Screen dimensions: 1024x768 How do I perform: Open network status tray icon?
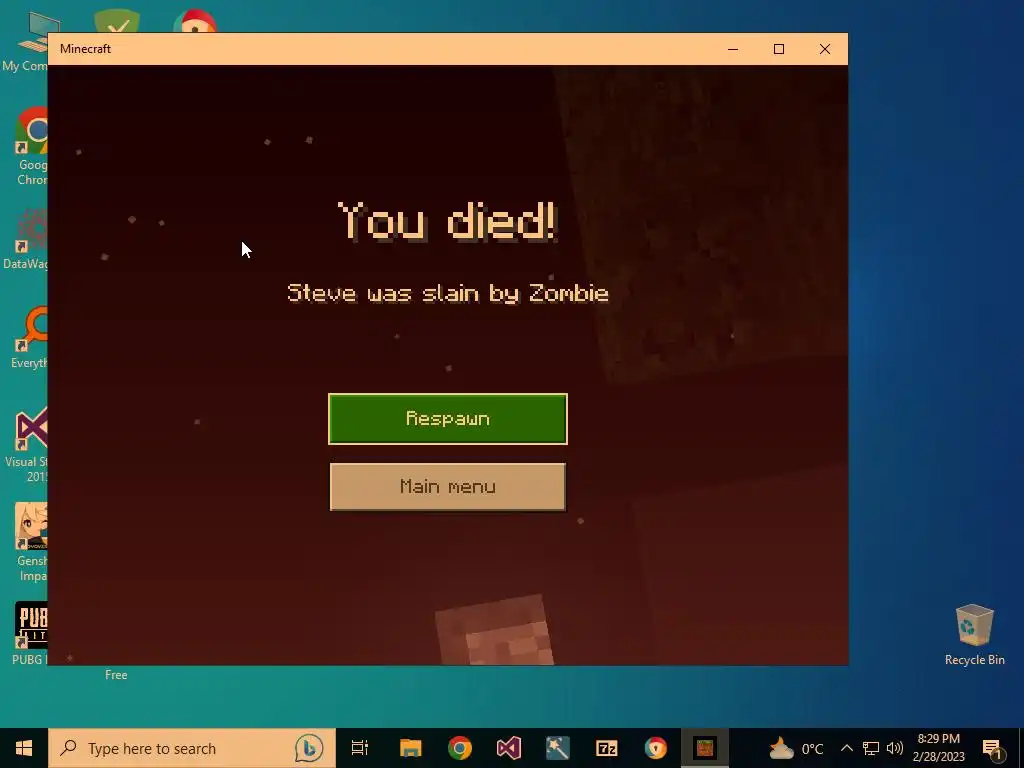871,748
